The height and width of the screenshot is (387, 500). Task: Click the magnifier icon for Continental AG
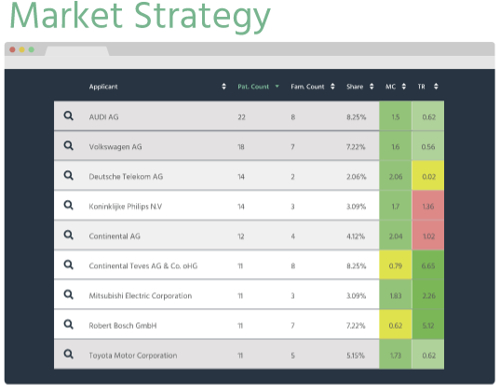(68, 235)
